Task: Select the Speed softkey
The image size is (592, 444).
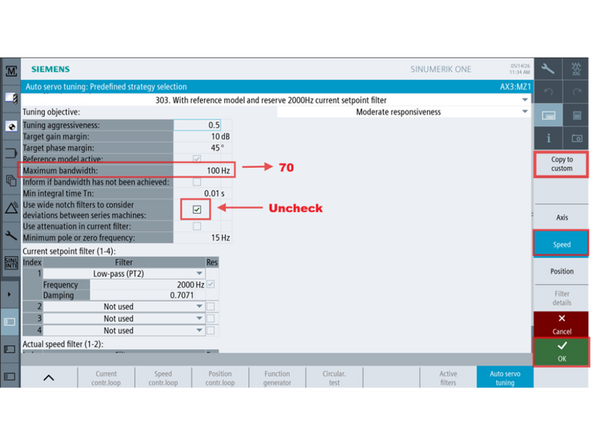Action: click(x=561, y=244)
